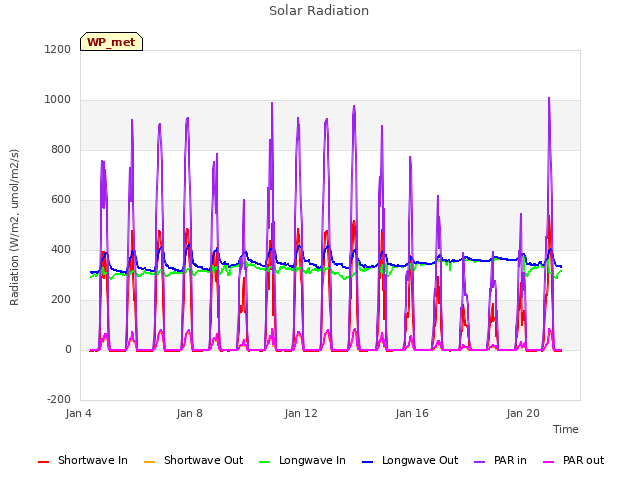Viewport: 640px width, 480px height.
Task: Click the green Longwave In swatch
Action: click(264, 462)
